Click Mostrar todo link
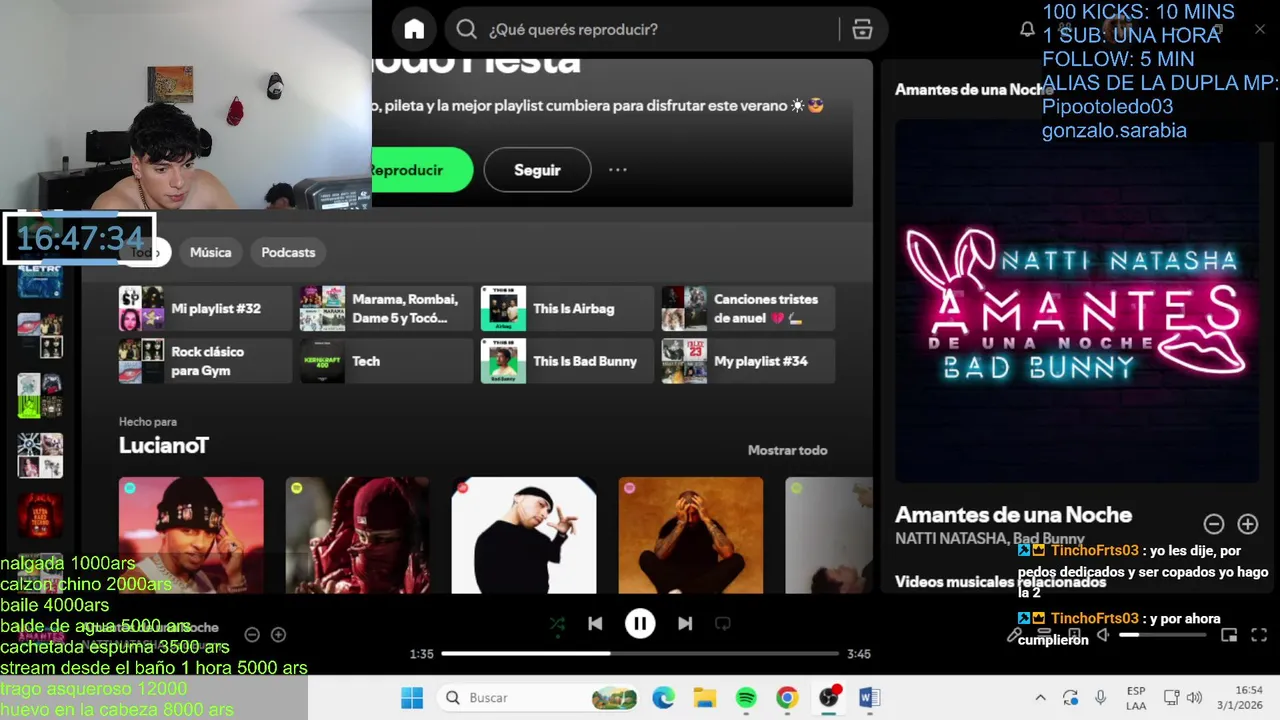This screenshot has width=1280, height=720. pos(787,450)
